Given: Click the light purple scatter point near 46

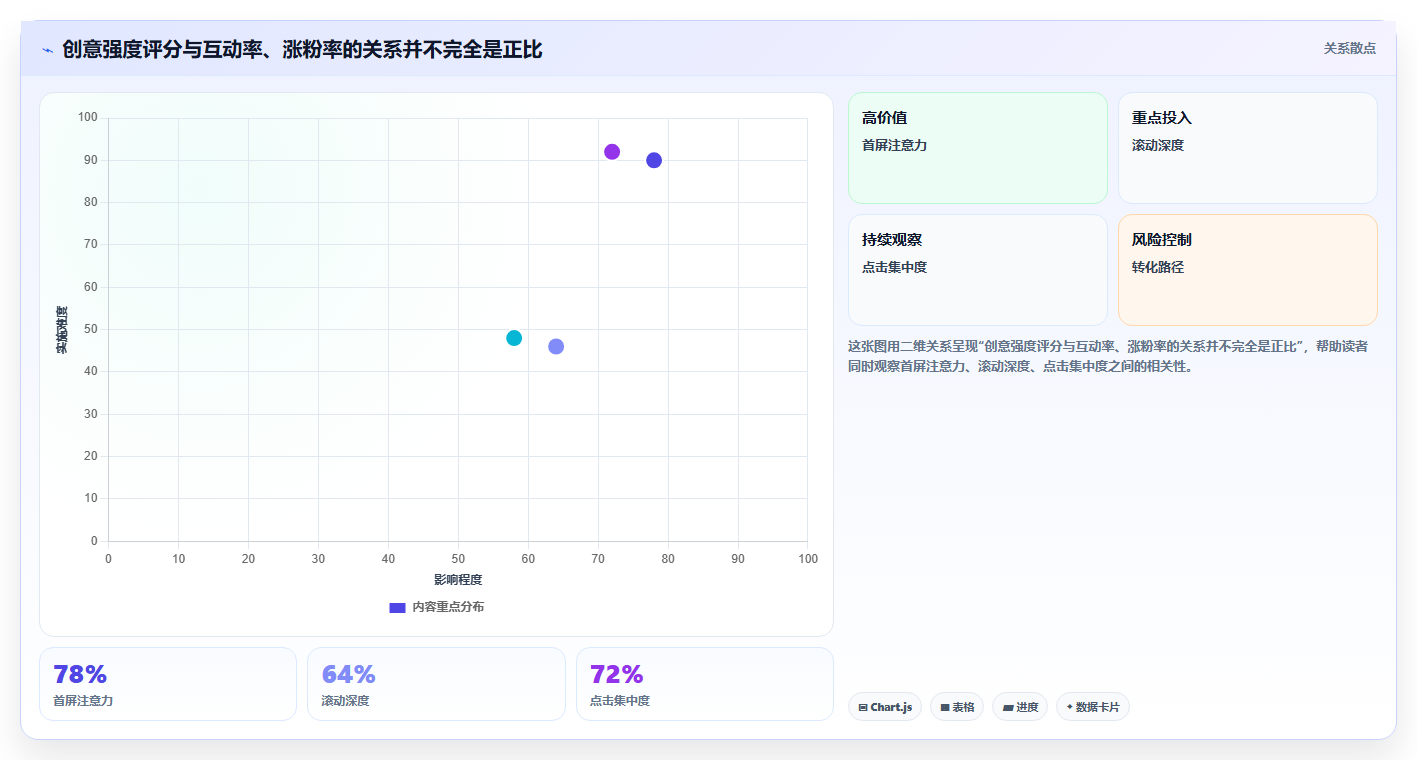Looking at the screenshot, I should click(x=556, y=346).
